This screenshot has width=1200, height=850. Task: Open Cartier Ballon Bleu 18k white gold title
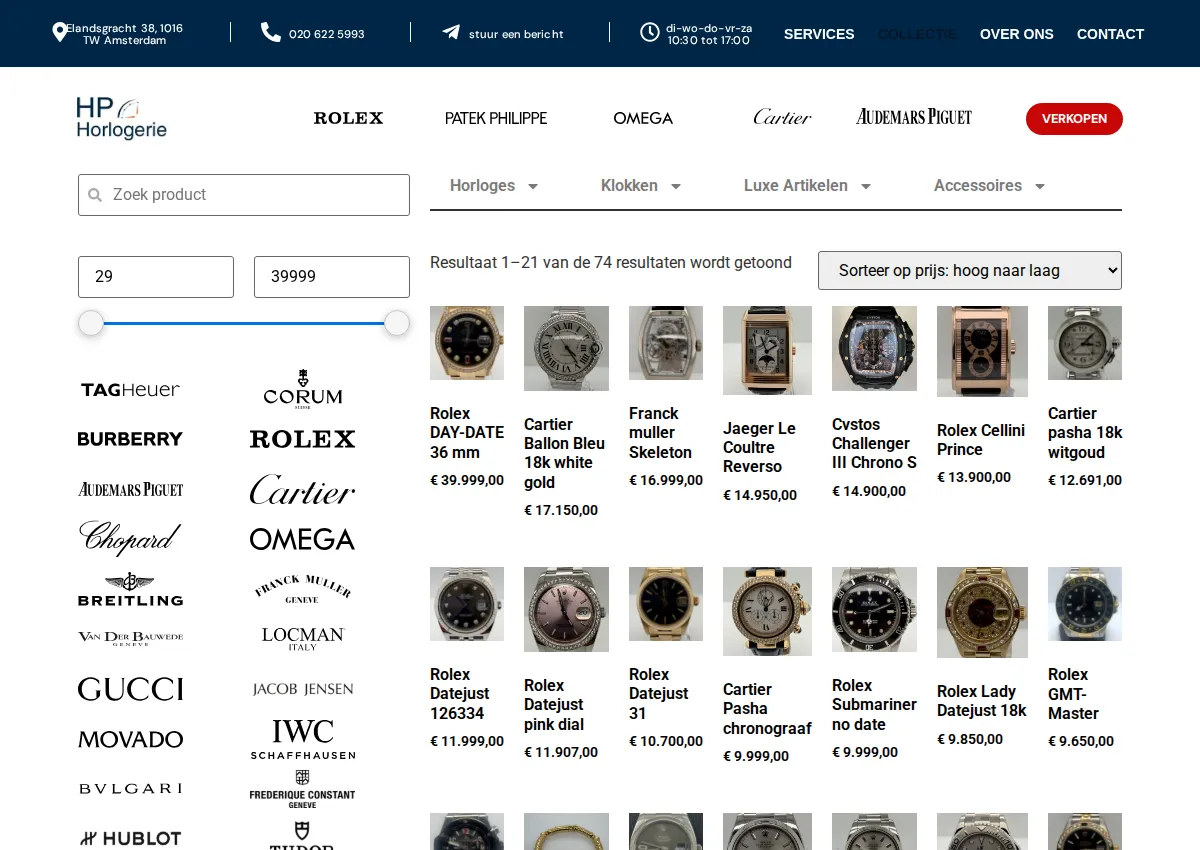(565, 453)
